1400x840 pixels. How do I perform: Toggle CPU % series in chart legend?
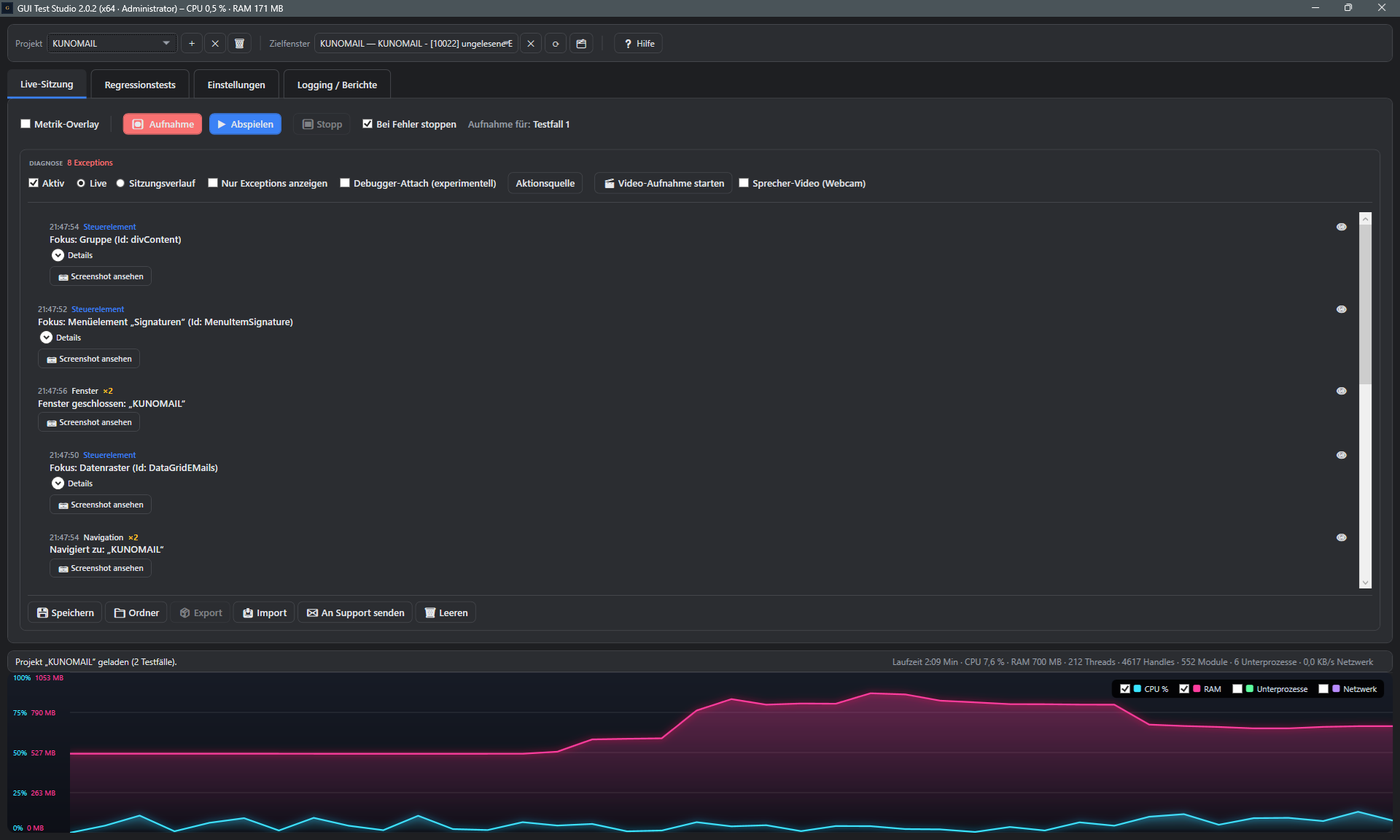[1125, 689]
